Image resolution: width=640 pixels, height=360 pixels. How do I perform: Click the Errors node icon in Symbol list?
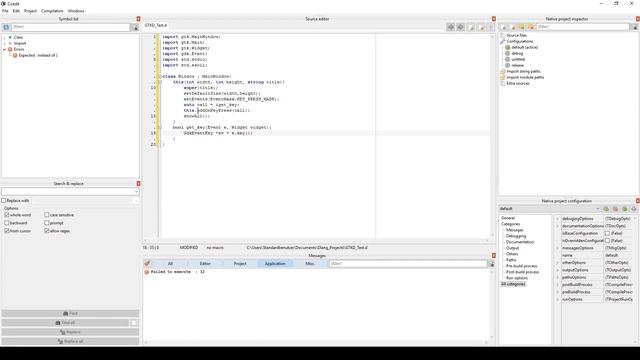[x=10, y=49]
